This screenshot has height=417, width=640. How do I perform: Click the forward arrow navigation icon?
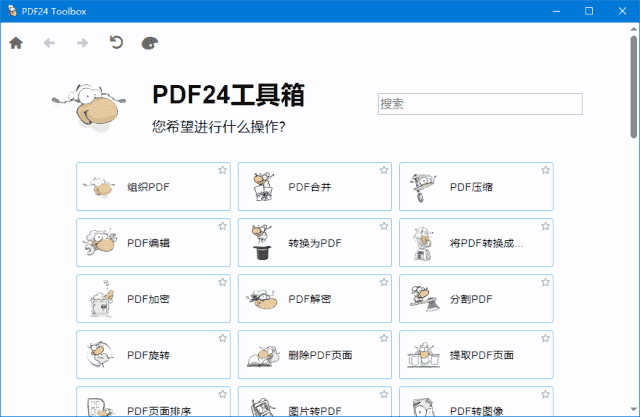82,43
